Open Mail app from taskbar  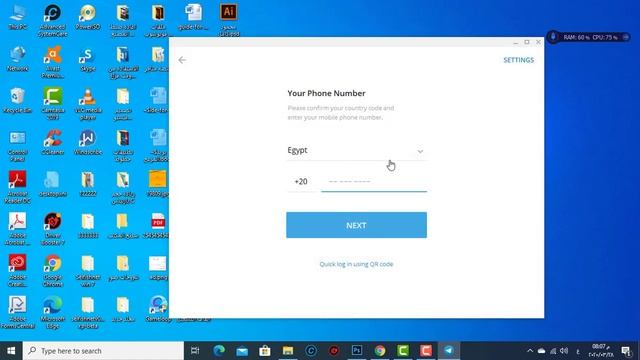tap(242, 351)
